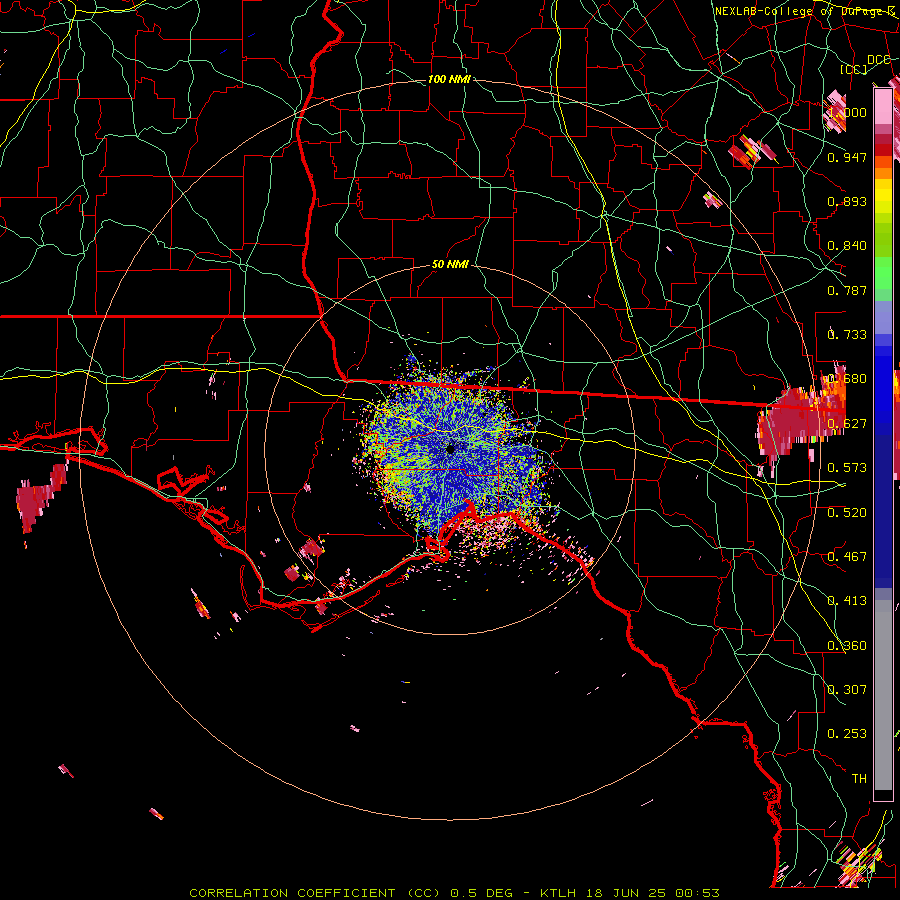
Task: Click the 0.253 legend value
Action: (847, 734)
